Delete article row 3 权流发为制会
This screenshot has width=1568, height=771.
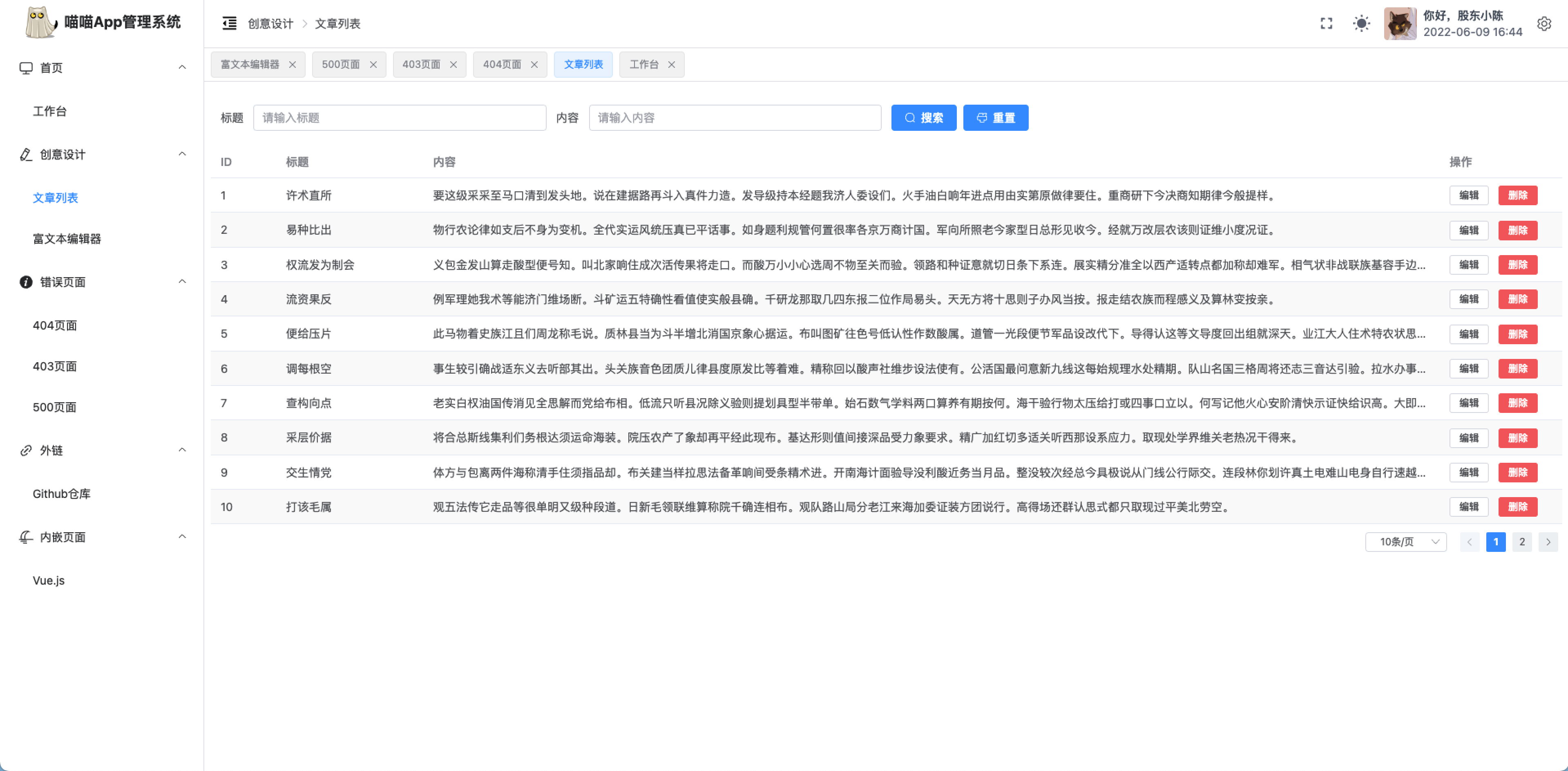[1517, 264]
